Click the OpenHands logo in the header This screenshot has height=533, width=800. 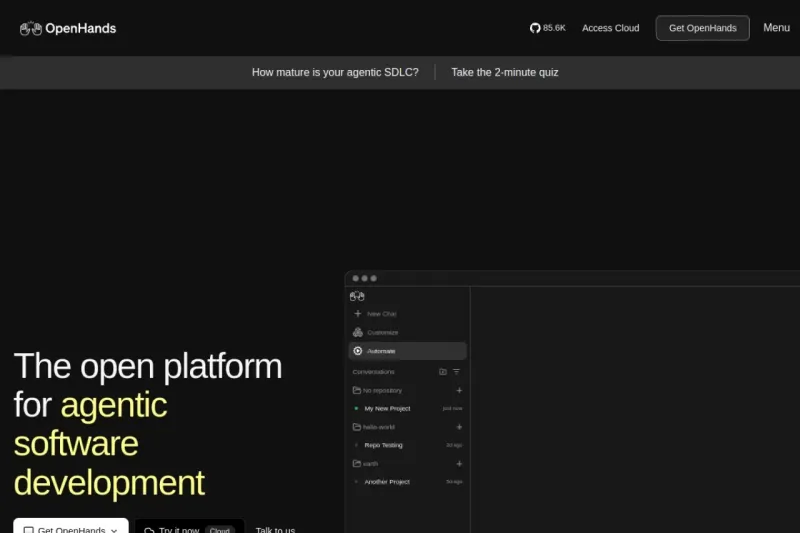(68, 29)
